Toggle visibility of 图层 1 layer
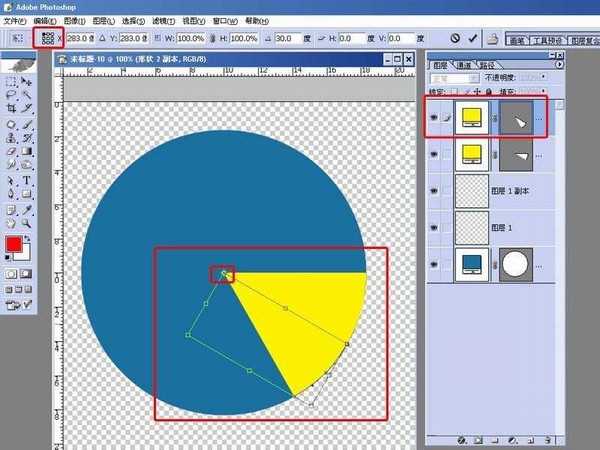 coord(434,228)
